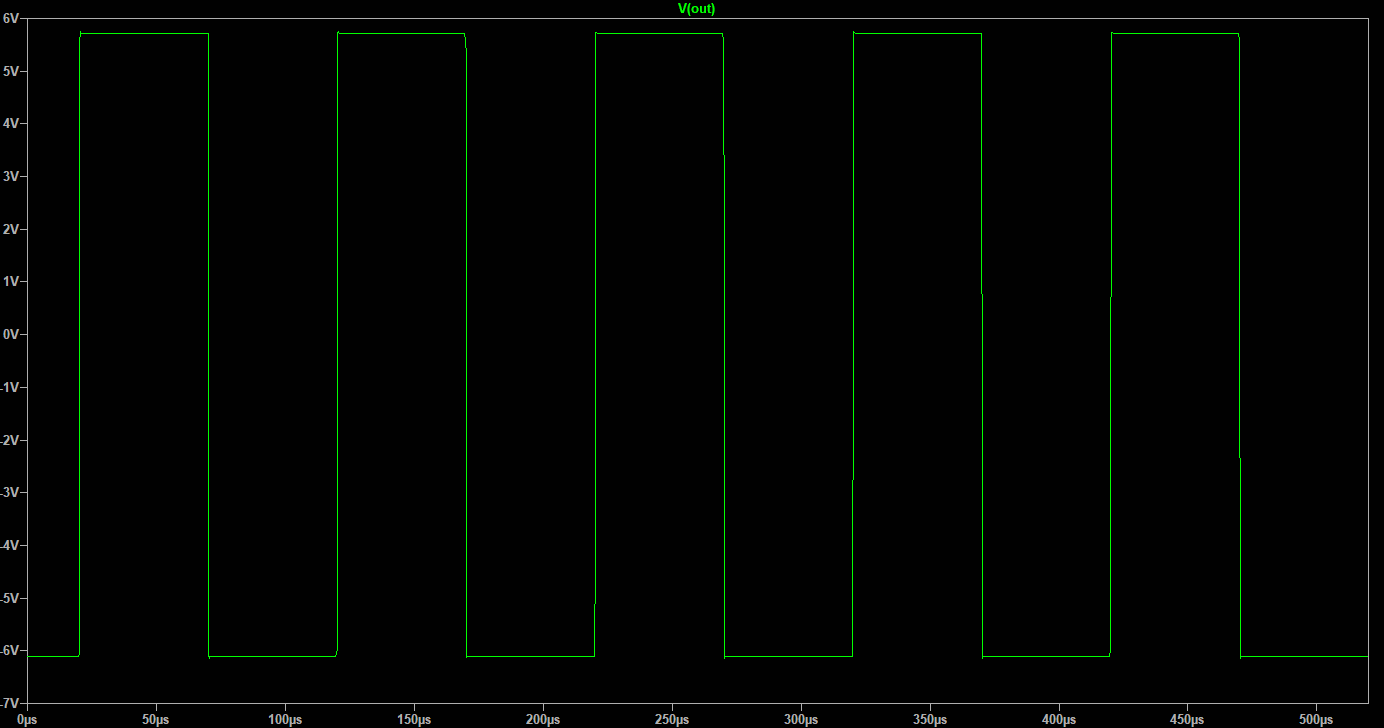
Task: Click the 100µs time axis label
Action: pos(285,720)
